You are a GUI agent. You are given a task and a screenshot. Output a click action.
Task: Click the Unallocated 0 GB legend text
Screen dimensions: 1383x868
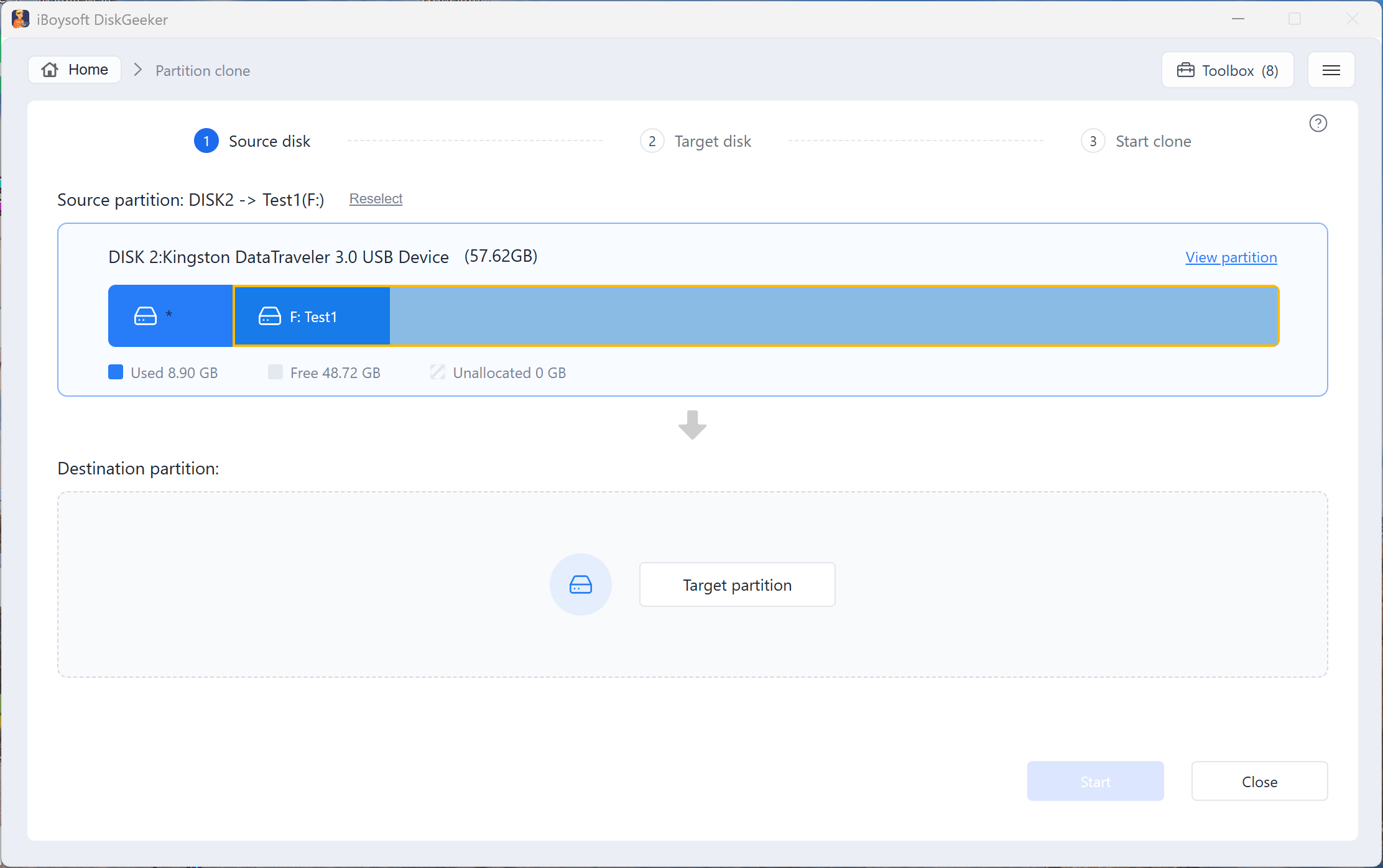point(509,372)
